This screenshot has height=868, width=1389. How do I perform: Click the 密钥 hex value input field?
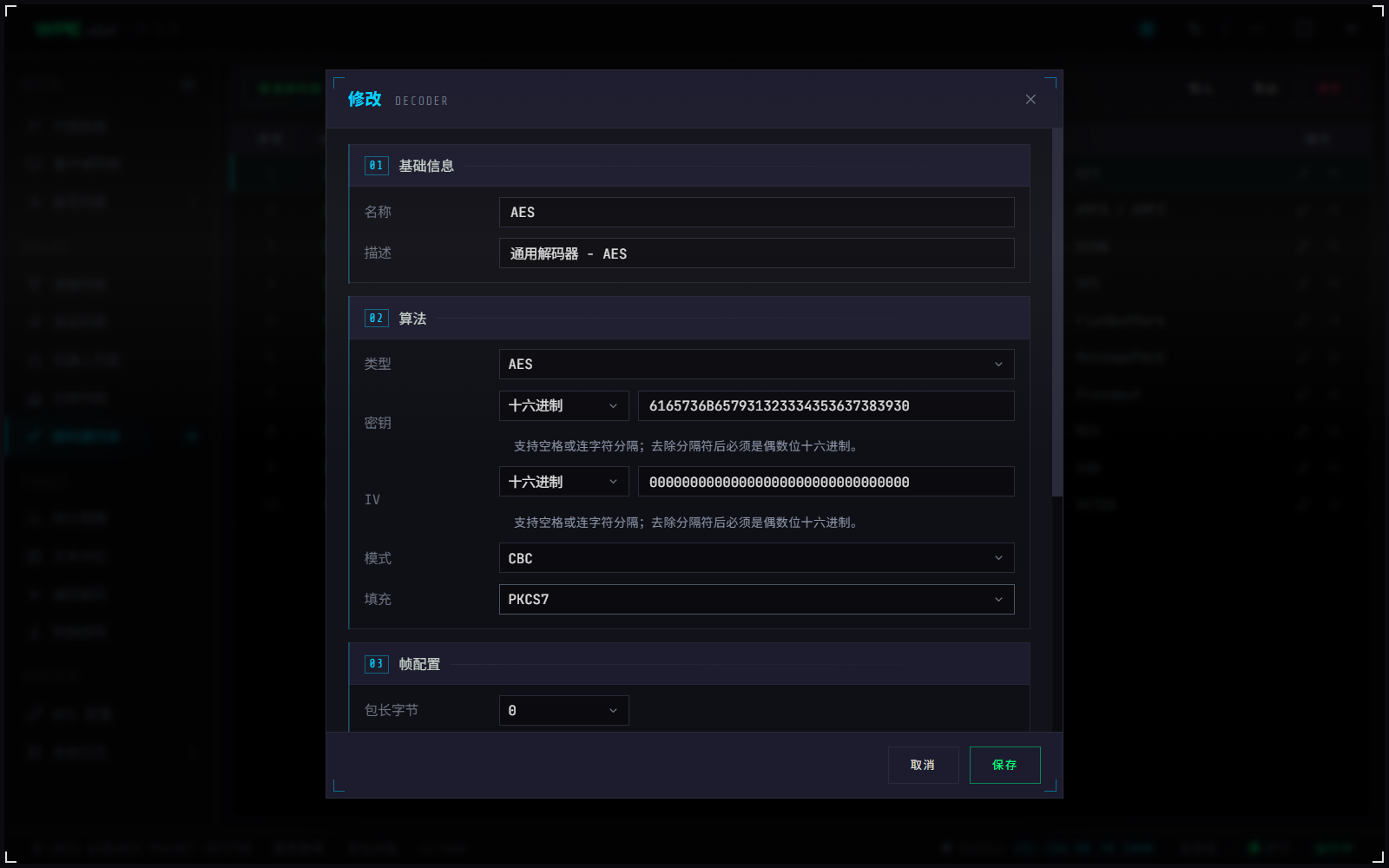[826, 405]
